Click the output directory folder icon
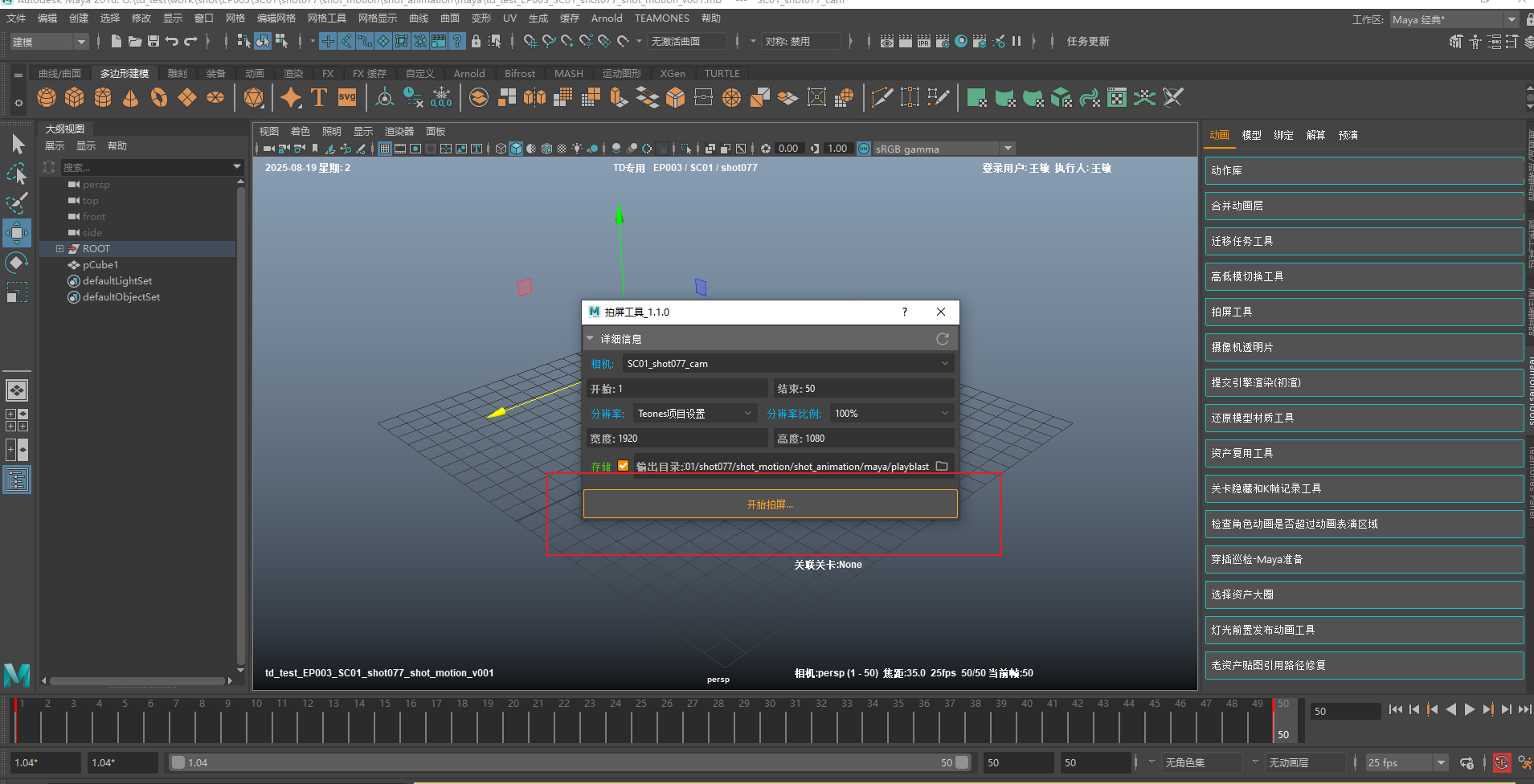 tap(942, 466)
